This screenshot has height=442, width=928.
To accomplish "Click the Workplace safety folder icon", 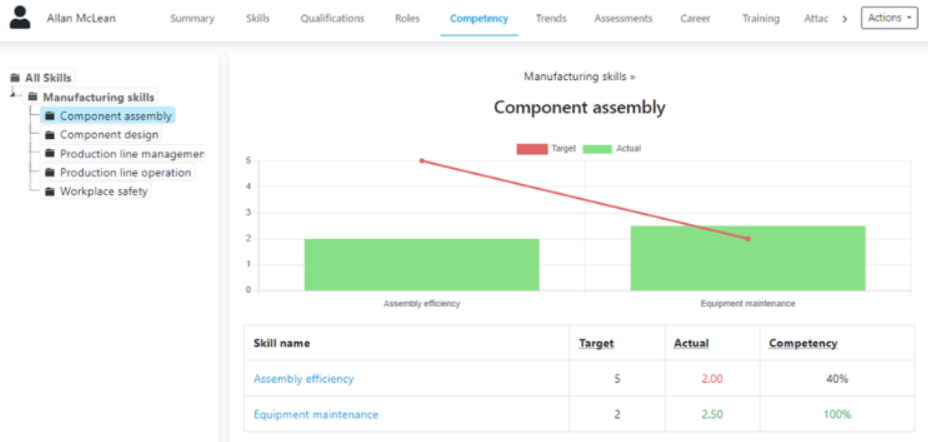I will point(50,192).
